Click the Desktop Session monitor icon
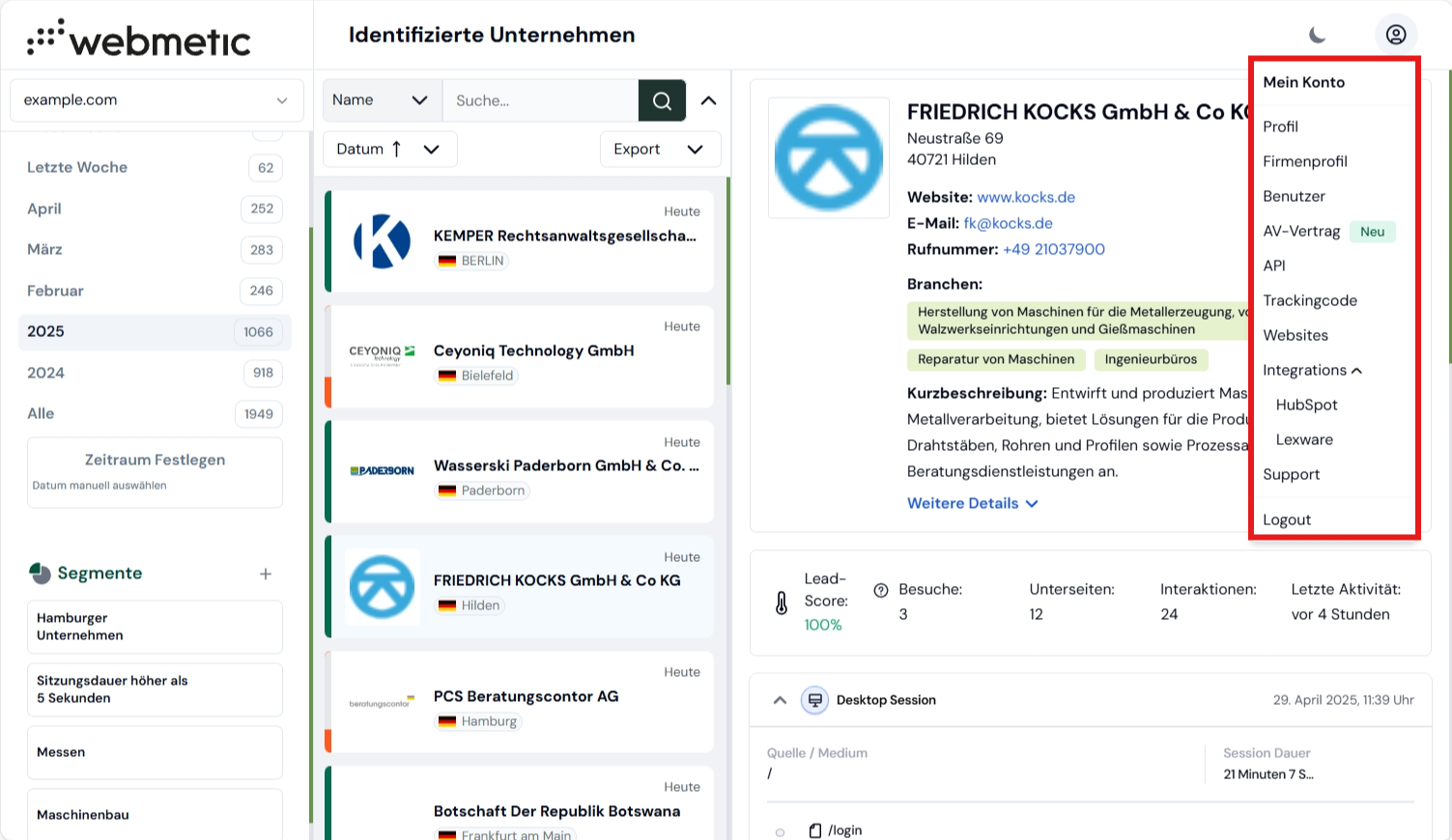 click(814, 700)
